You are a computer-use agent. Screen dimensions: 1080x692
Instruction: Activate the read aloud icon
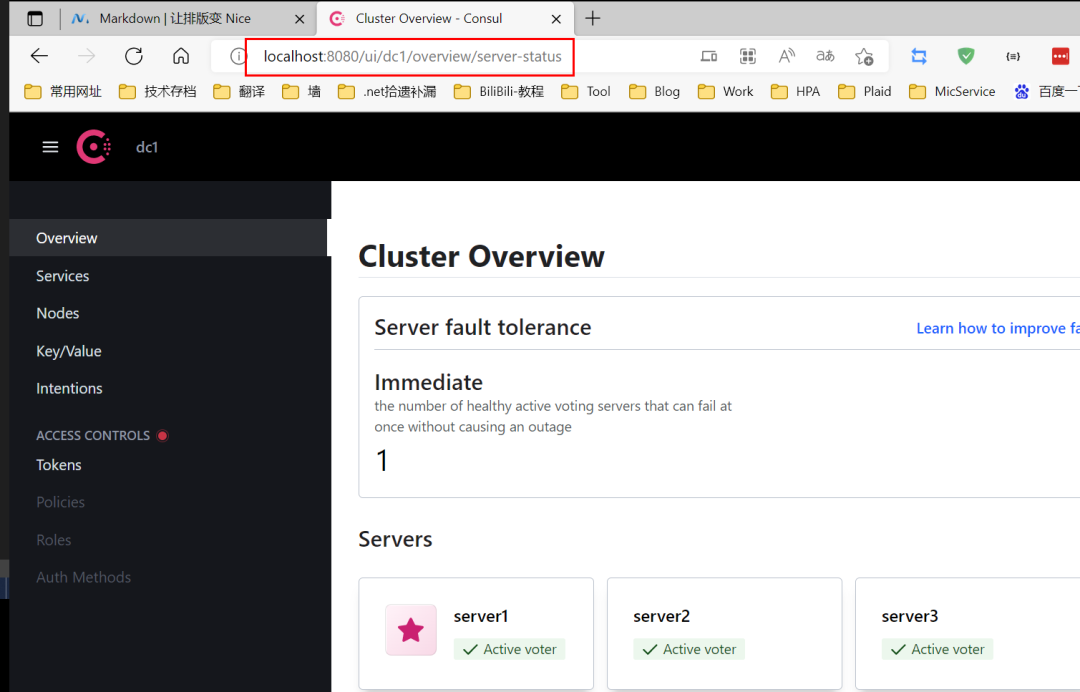(x=786, y=56)
